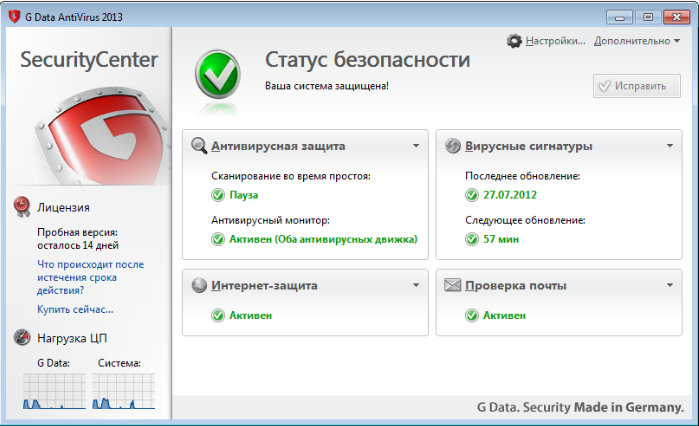
Task: Click the Сканирование во время простоя label
Action: [291, 176]
